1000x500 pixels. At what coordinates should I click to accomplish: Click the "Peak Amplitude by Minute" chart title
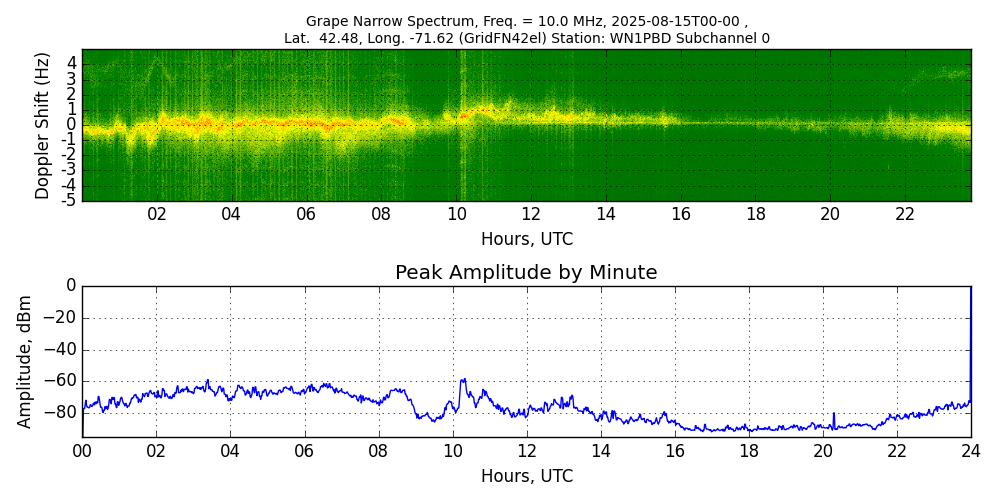tap(526, 273)
